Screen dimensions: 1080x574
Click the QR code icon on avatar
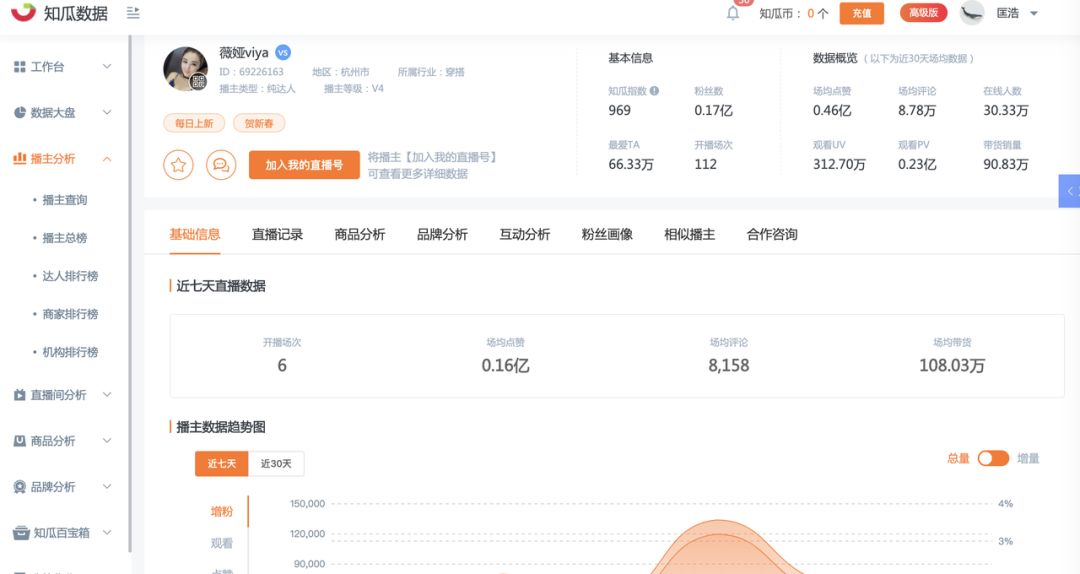tap(198, 82)
